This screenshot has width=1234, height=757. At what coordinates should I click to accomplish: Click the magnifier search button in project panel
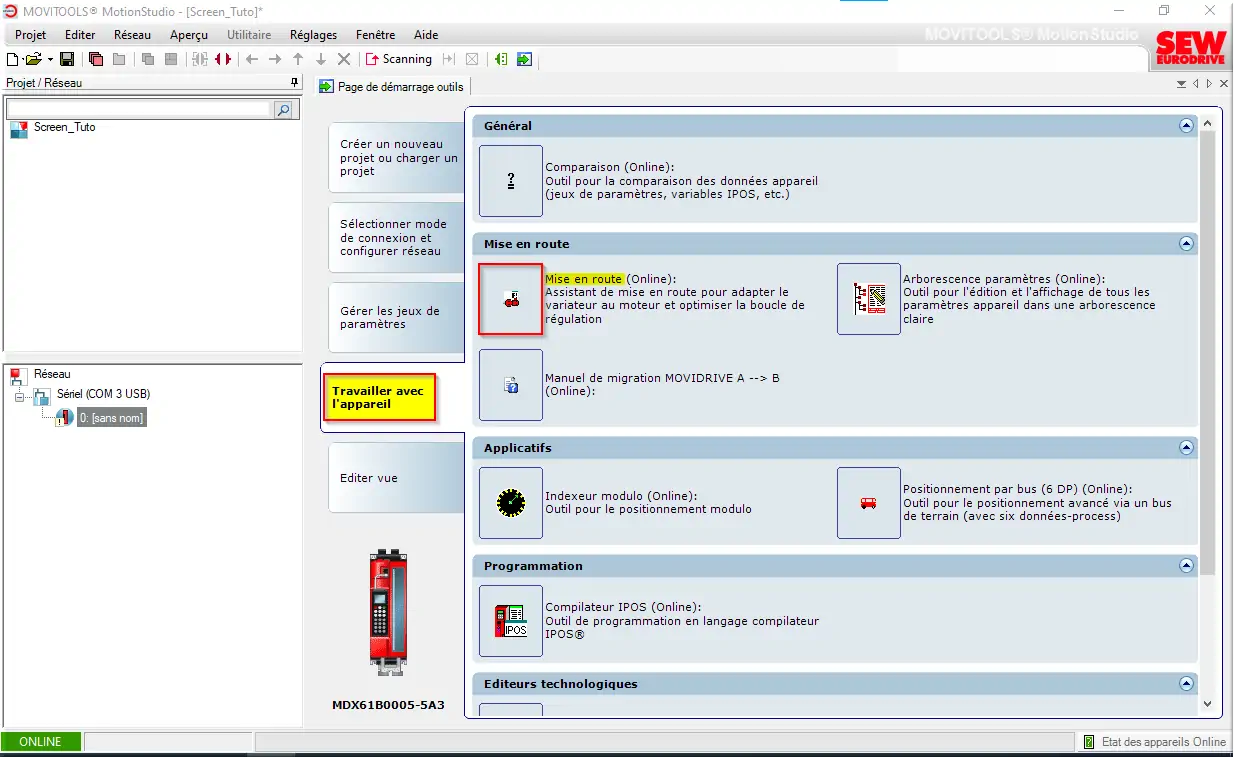[x=283, y=110]
